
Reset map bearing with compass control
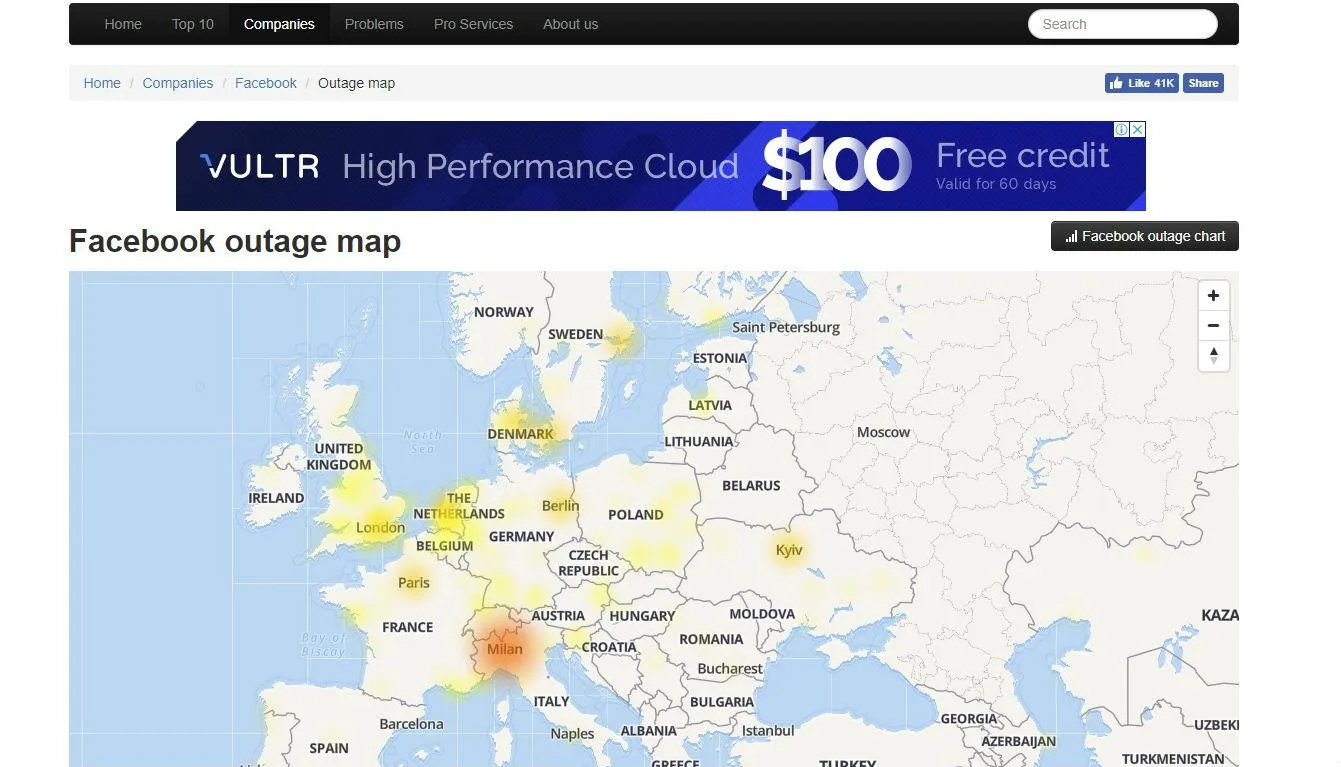(x=1213, y=356)
